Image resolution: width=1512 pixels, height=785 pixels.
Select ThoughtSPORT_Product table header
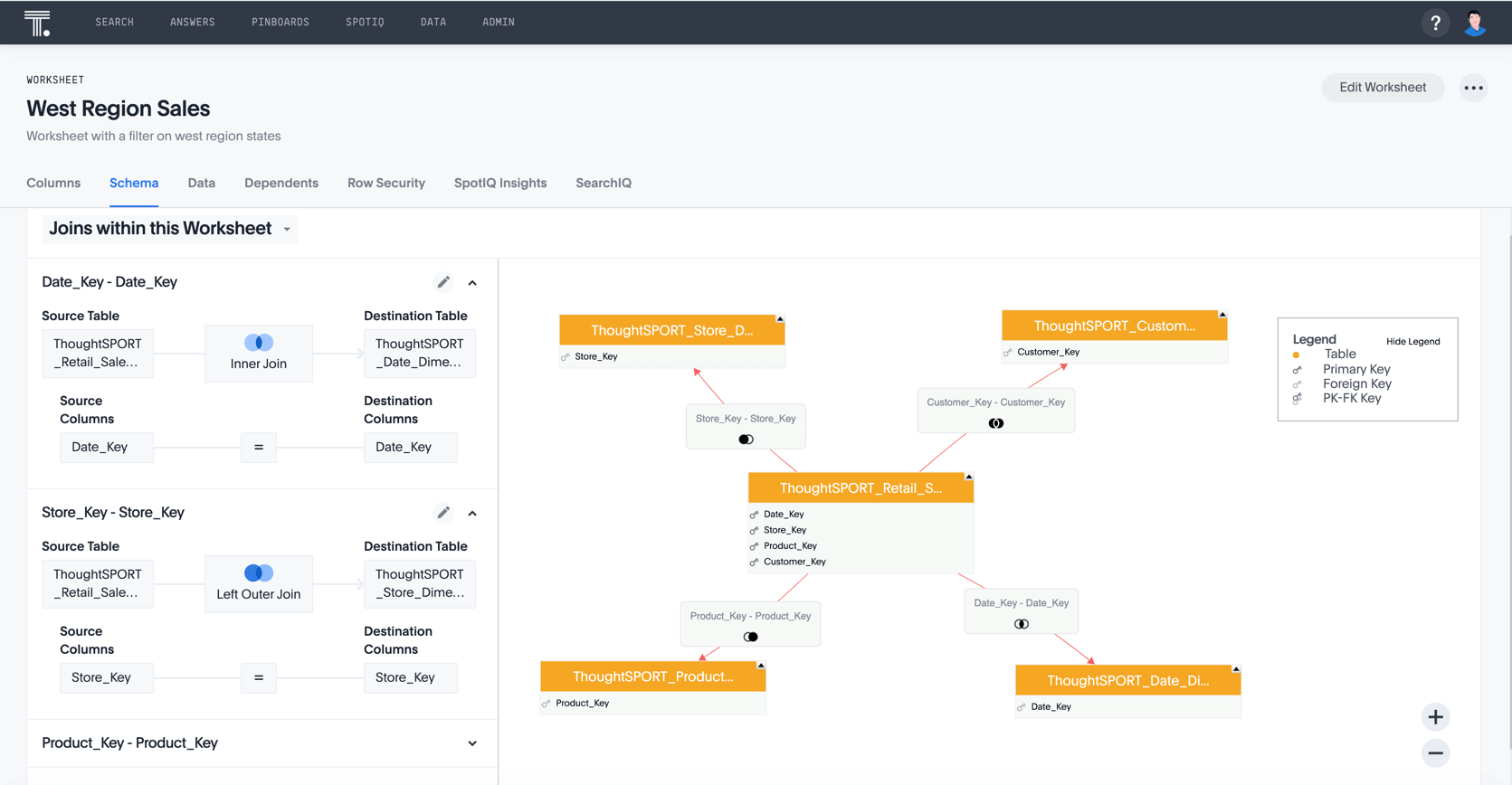[652, 676]
